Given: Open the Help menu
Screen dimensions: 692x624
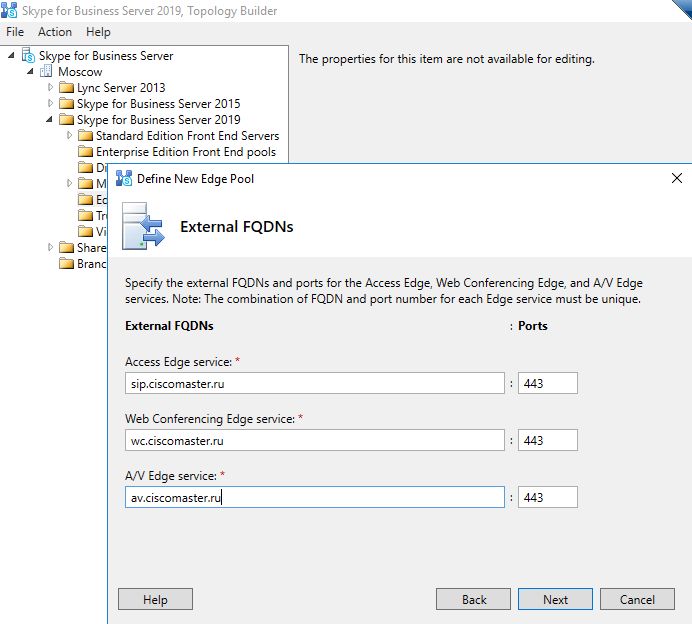Looking at the screenshot, I should 98,32.
